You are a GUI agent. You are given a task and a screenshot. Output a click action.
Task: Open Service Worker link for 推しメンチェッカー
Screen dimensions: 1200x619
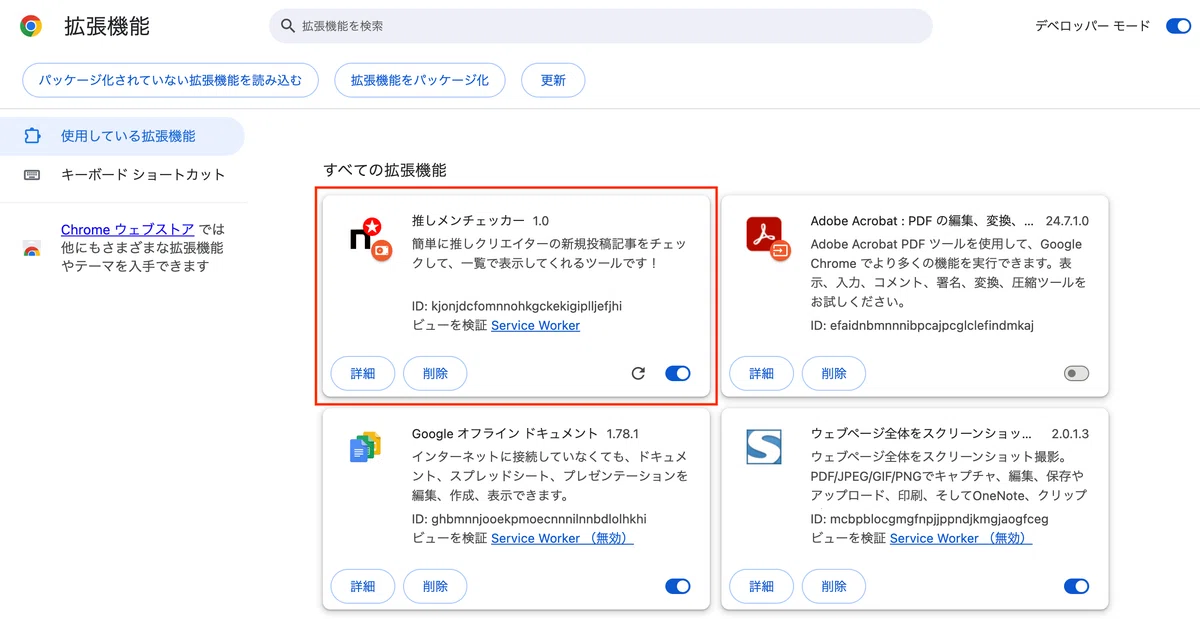(x=535, y=326)
